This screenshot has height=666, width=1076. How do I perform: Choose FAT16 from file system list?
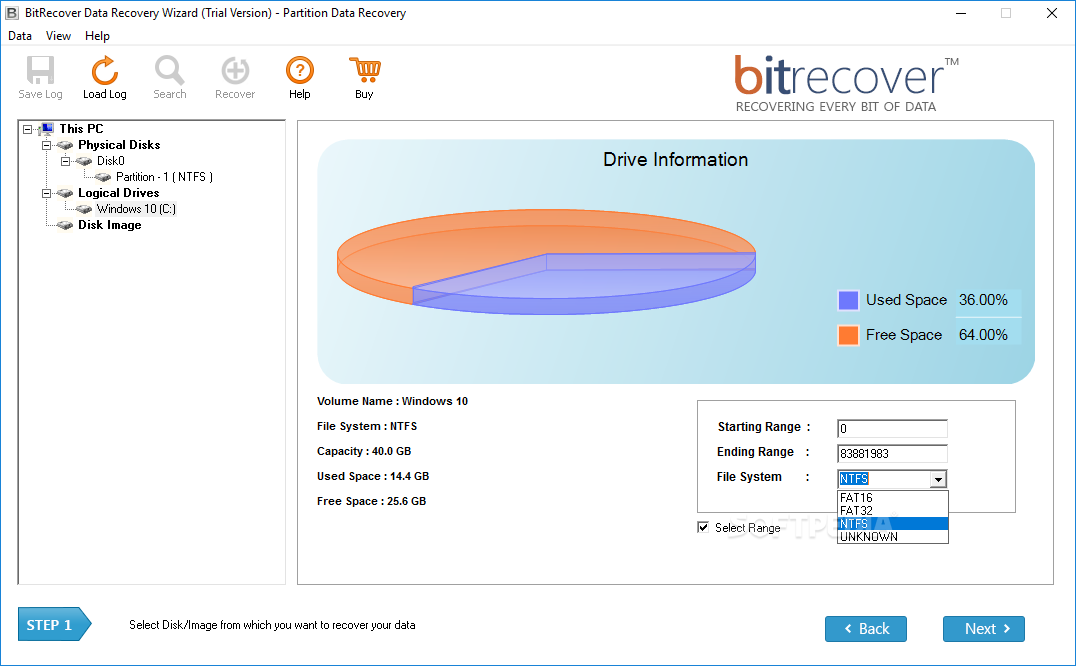pos(892,497)
